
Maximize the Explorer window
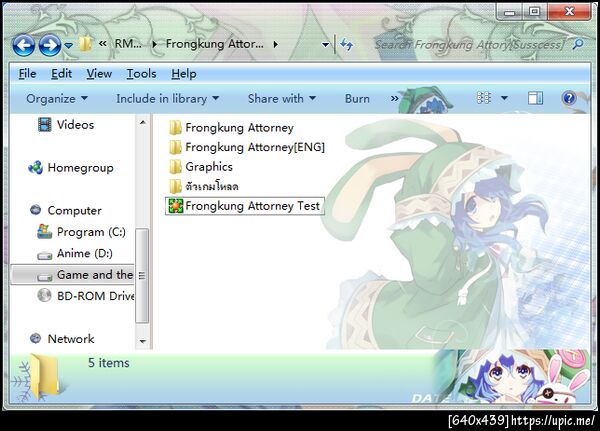click(534, 12)
